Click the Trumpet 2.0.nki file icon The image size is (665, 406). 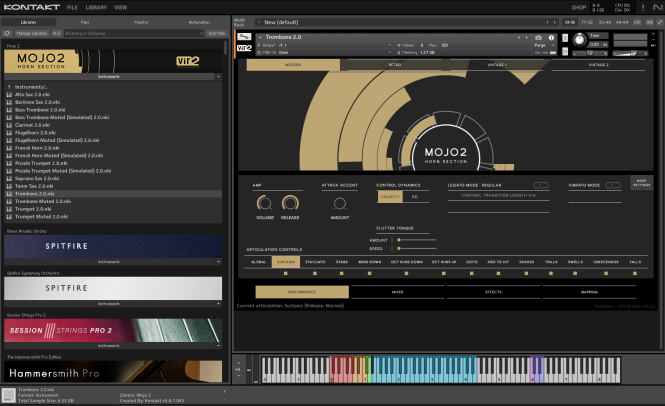(9, 209)
